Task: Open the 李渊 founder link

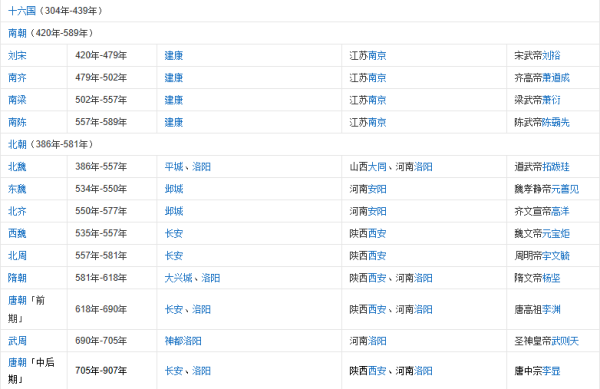Action: pyautogui.click(x=551, y=309)
